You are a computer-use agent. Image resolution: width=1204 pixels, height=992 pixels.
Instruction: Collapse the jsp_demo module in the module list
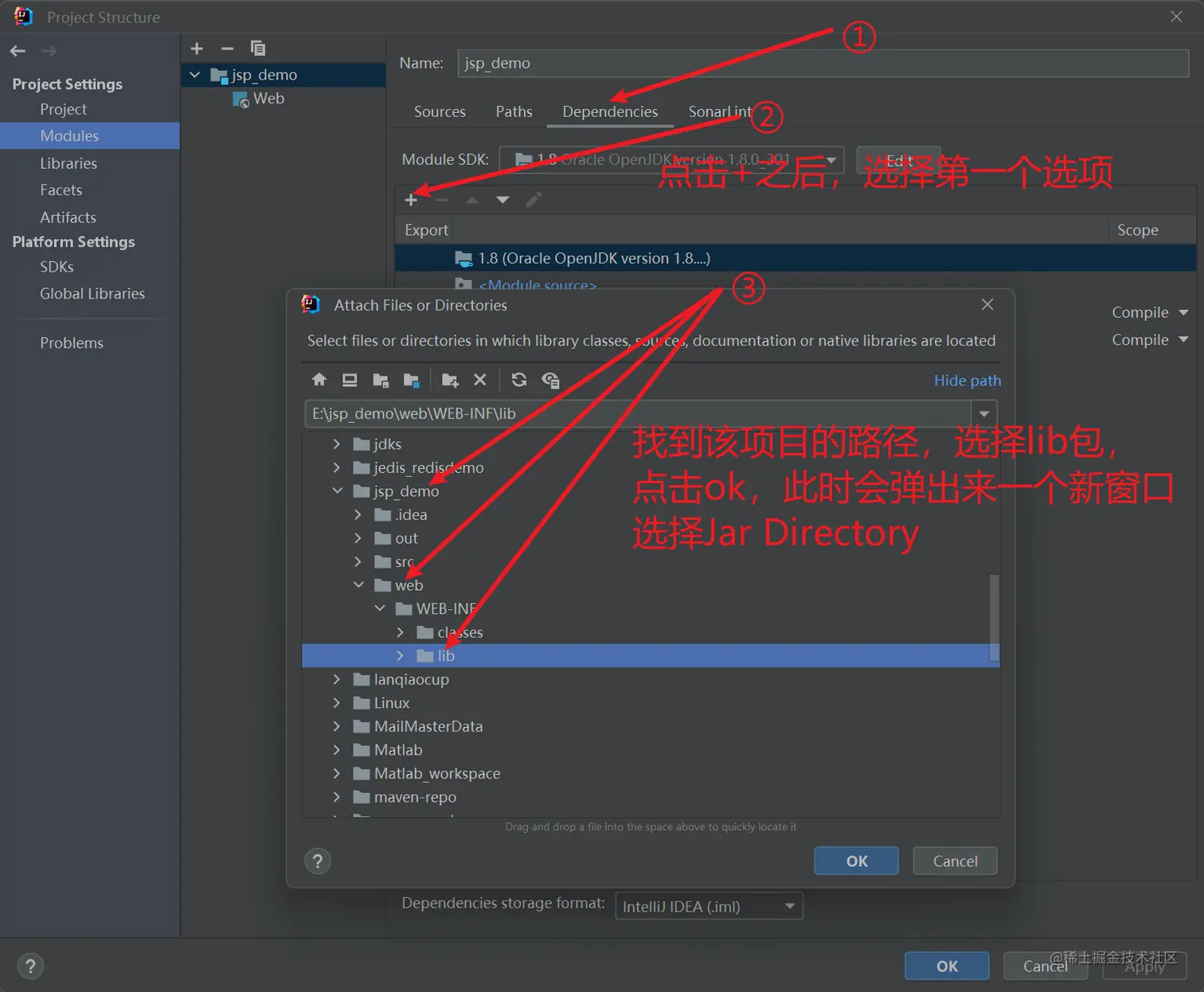195,75
